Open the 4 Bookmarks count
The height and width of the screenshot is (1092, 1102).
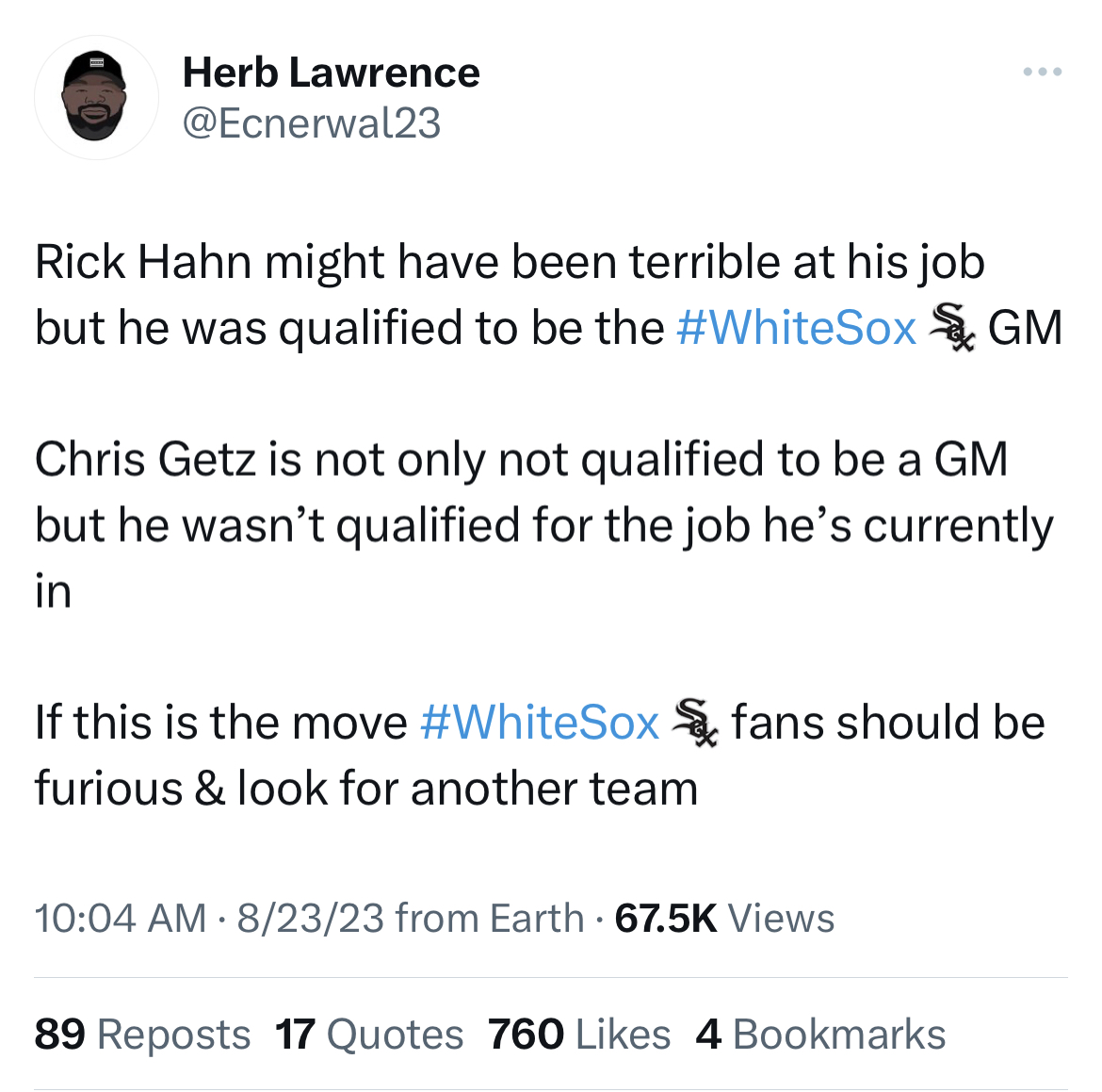[820, 1035]
